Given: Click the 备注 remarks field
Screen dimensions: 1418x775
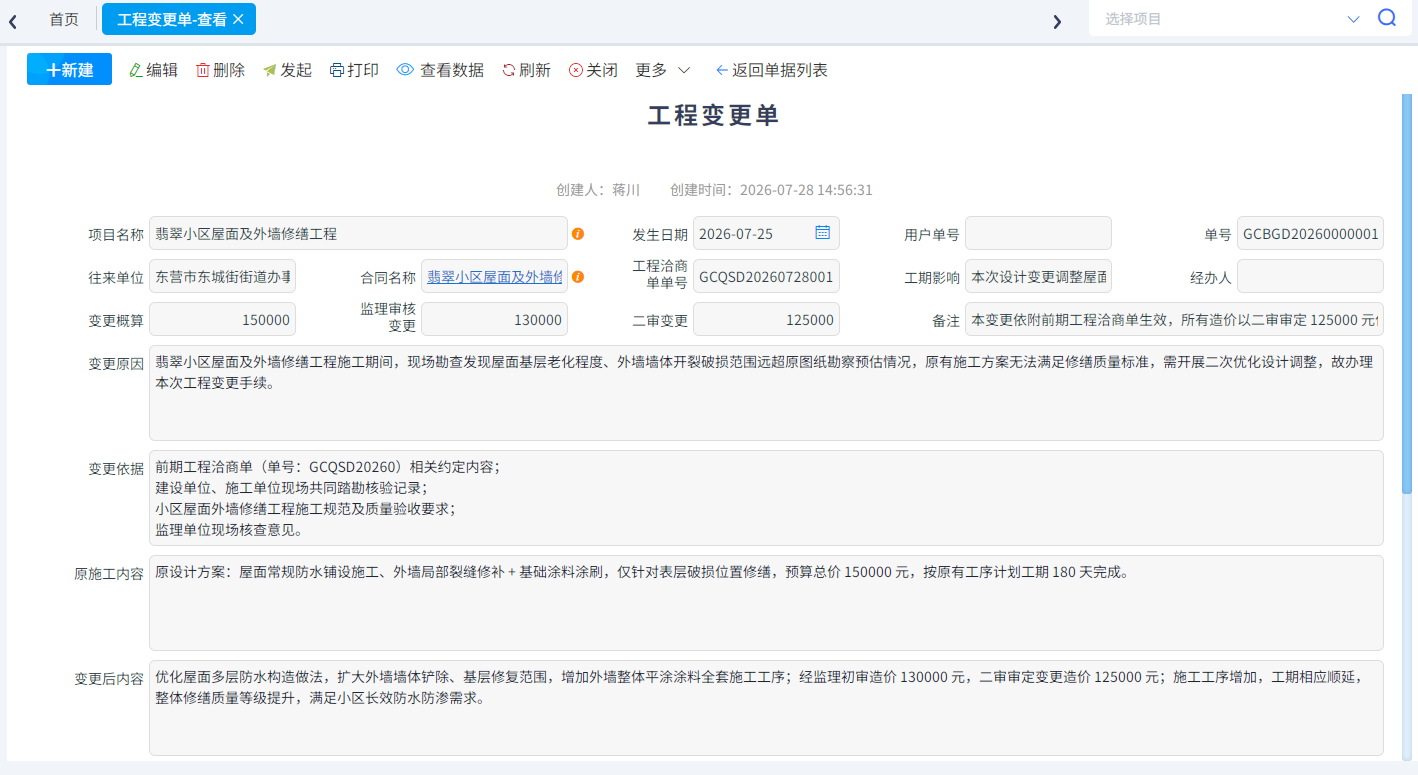Looking at the screenshot, I should pos(1174,319).
